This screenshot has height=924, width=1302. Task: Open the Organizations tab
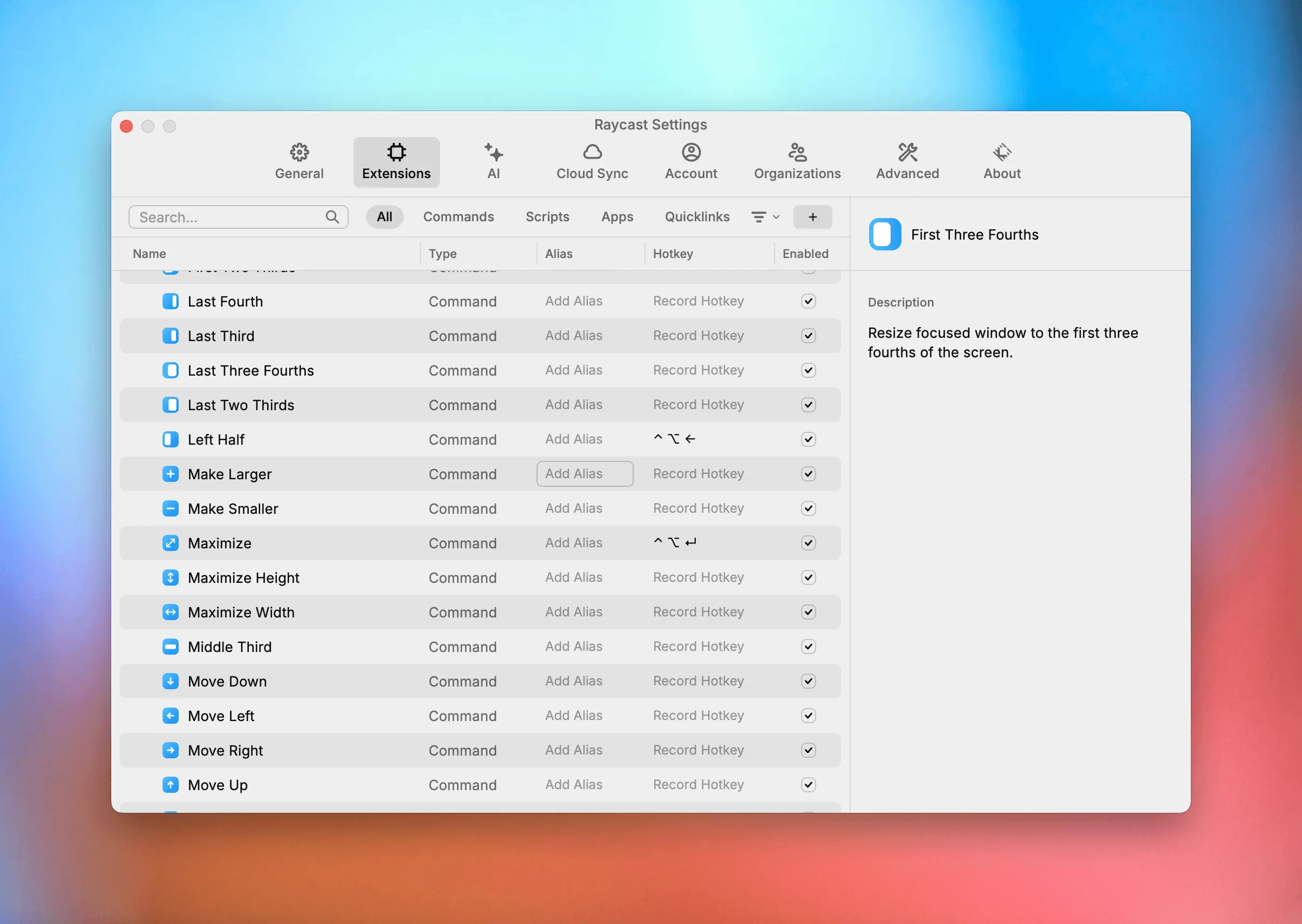click(x=797, y=162)
